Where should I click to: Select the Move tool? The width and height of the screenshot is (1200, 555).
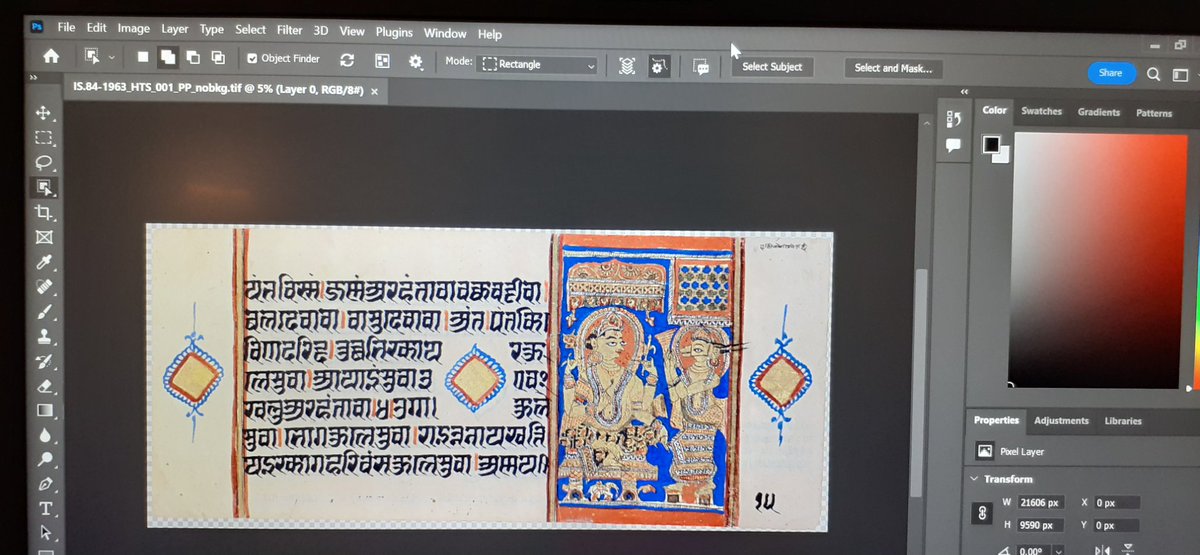point(42,113)
